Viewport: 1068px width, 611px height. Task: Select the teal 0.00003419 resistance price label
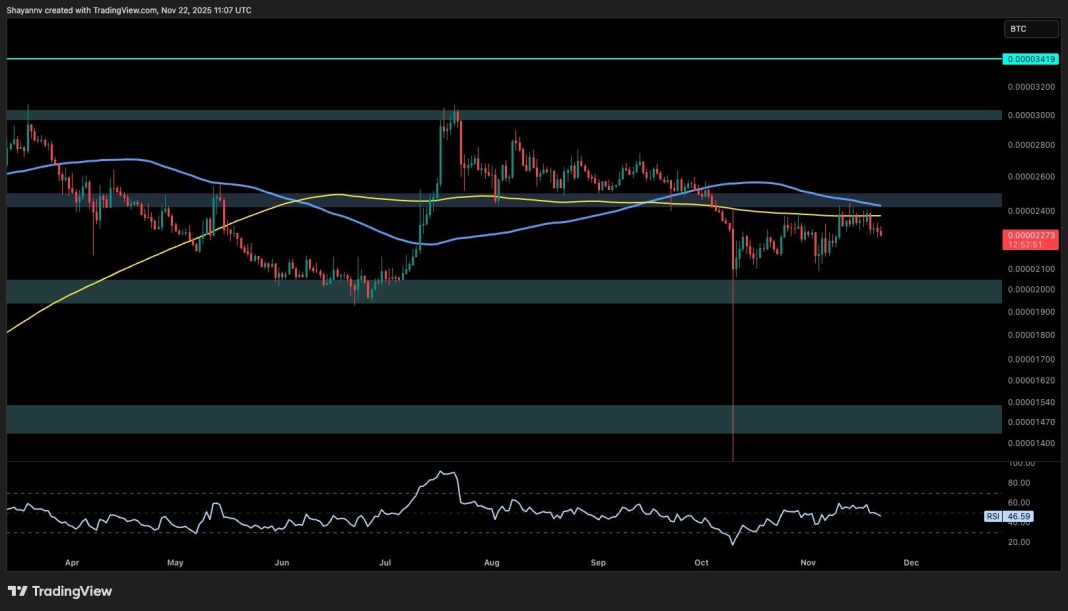point(1029,59)
